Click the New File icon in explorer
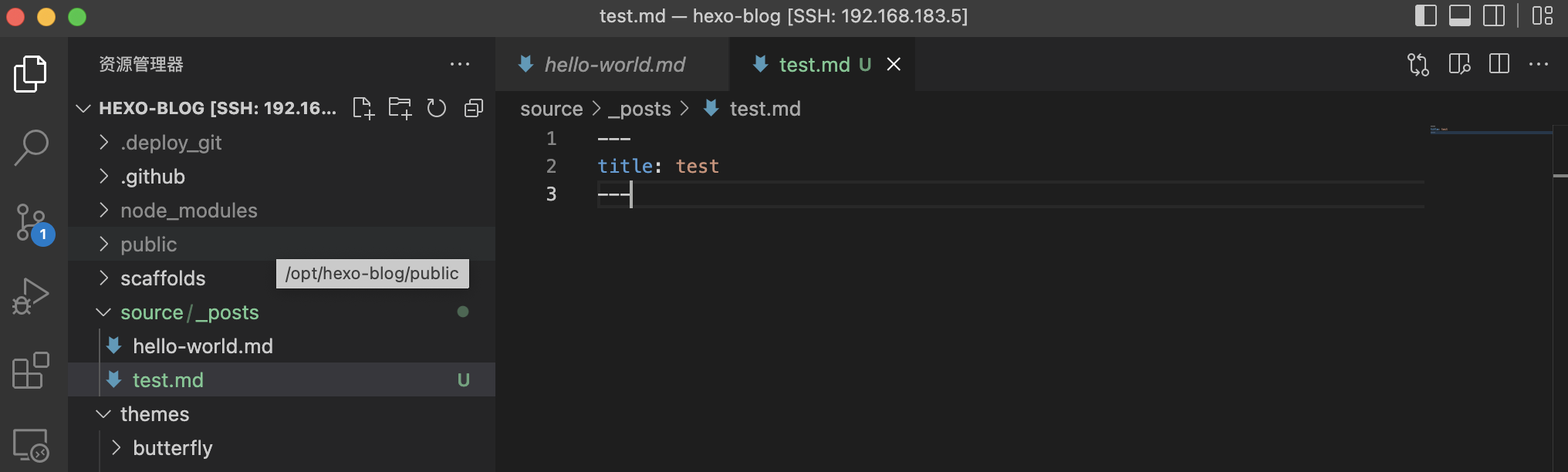Viewport: 1568px width, 472px height. tap(363, 108)
